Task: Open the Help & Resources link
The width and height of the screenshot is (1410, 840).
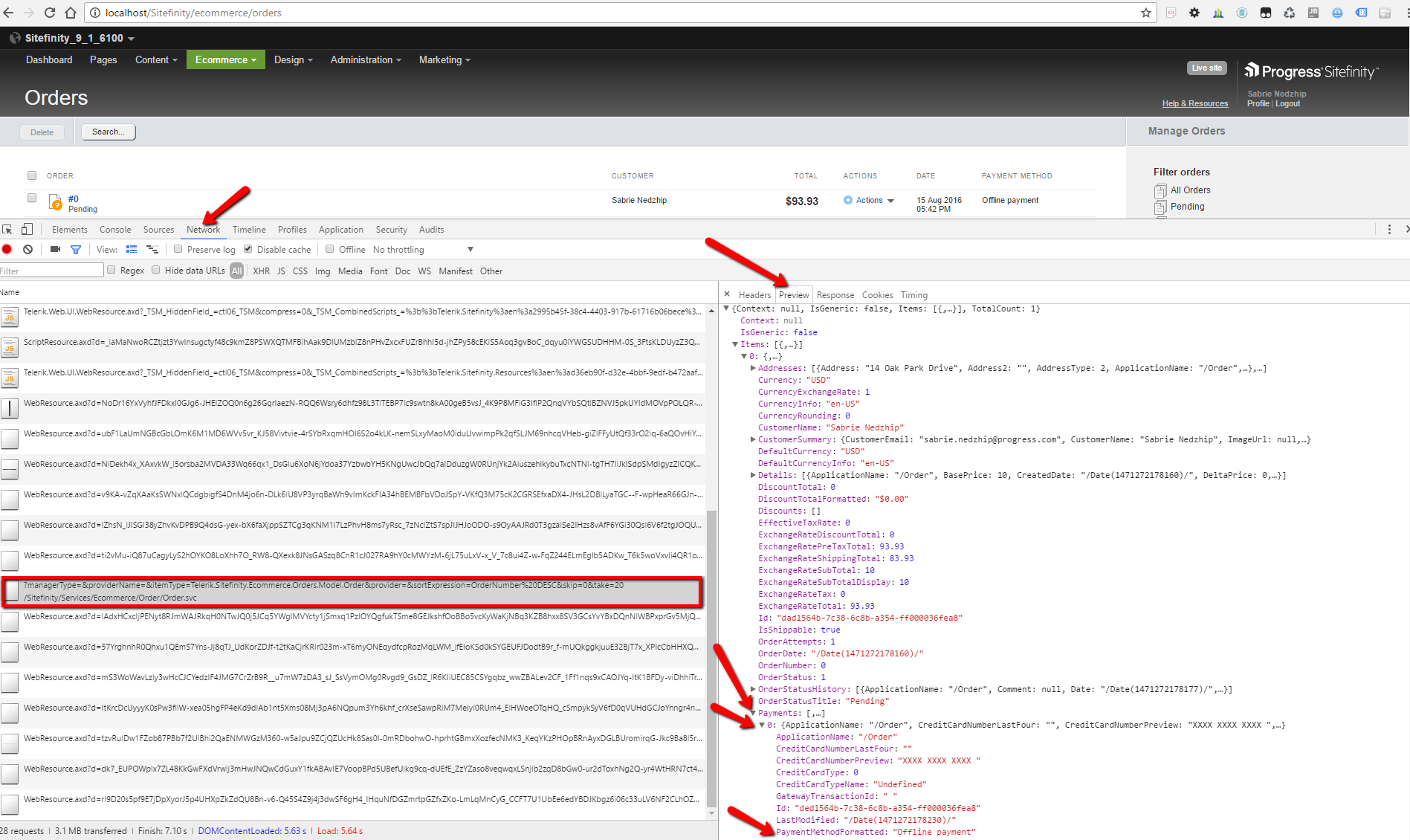Action: (1195, 104)
